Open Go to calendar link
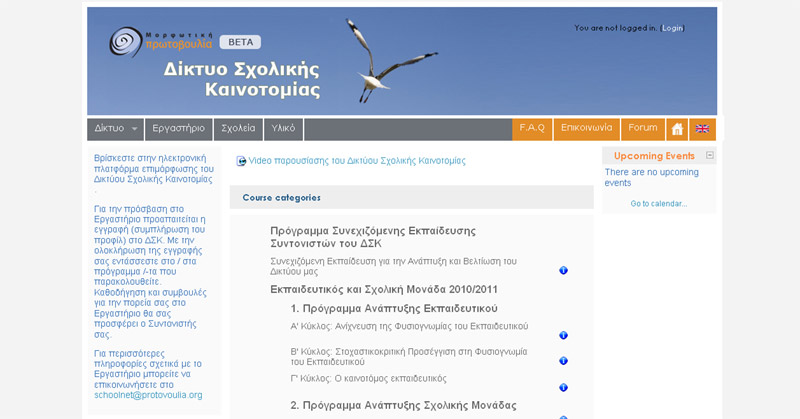The image size is (800, 419). coord(658,204)
